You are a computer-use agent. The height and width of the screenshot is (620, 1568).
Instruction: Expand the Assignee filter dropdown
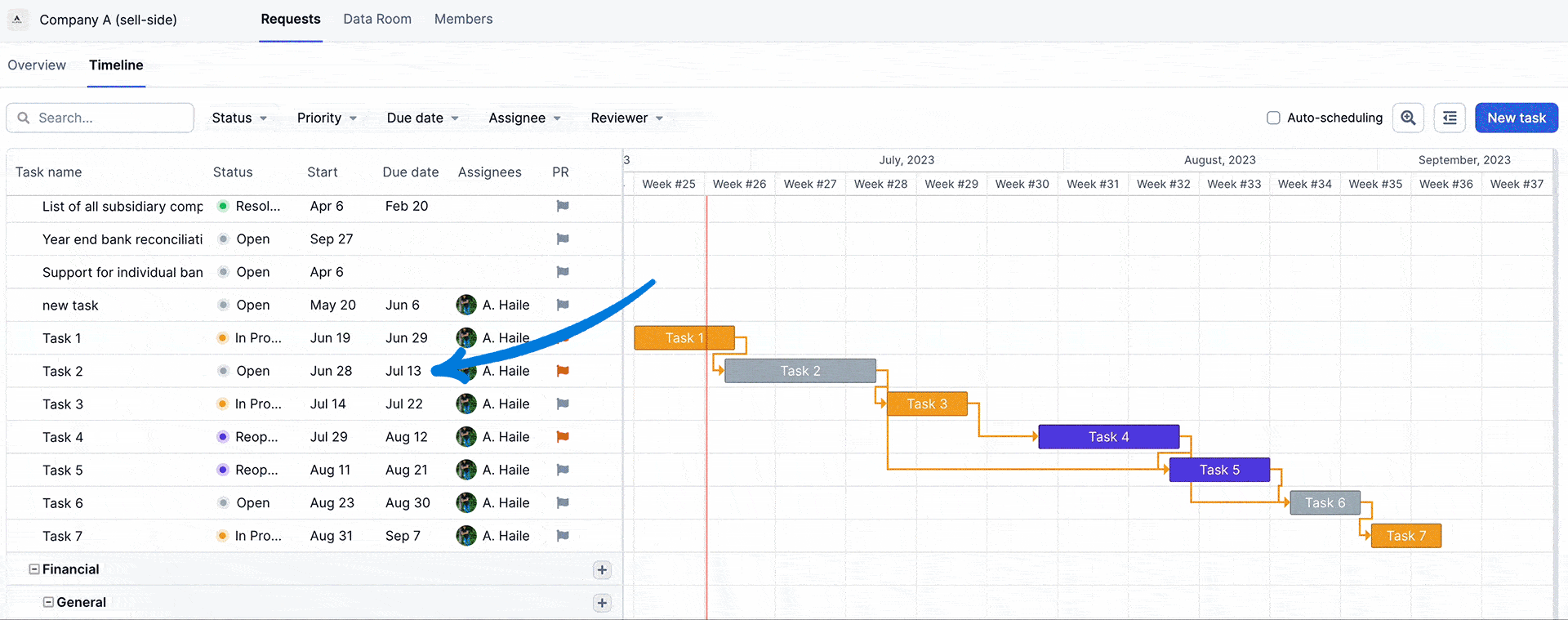(x=524, y=118)
